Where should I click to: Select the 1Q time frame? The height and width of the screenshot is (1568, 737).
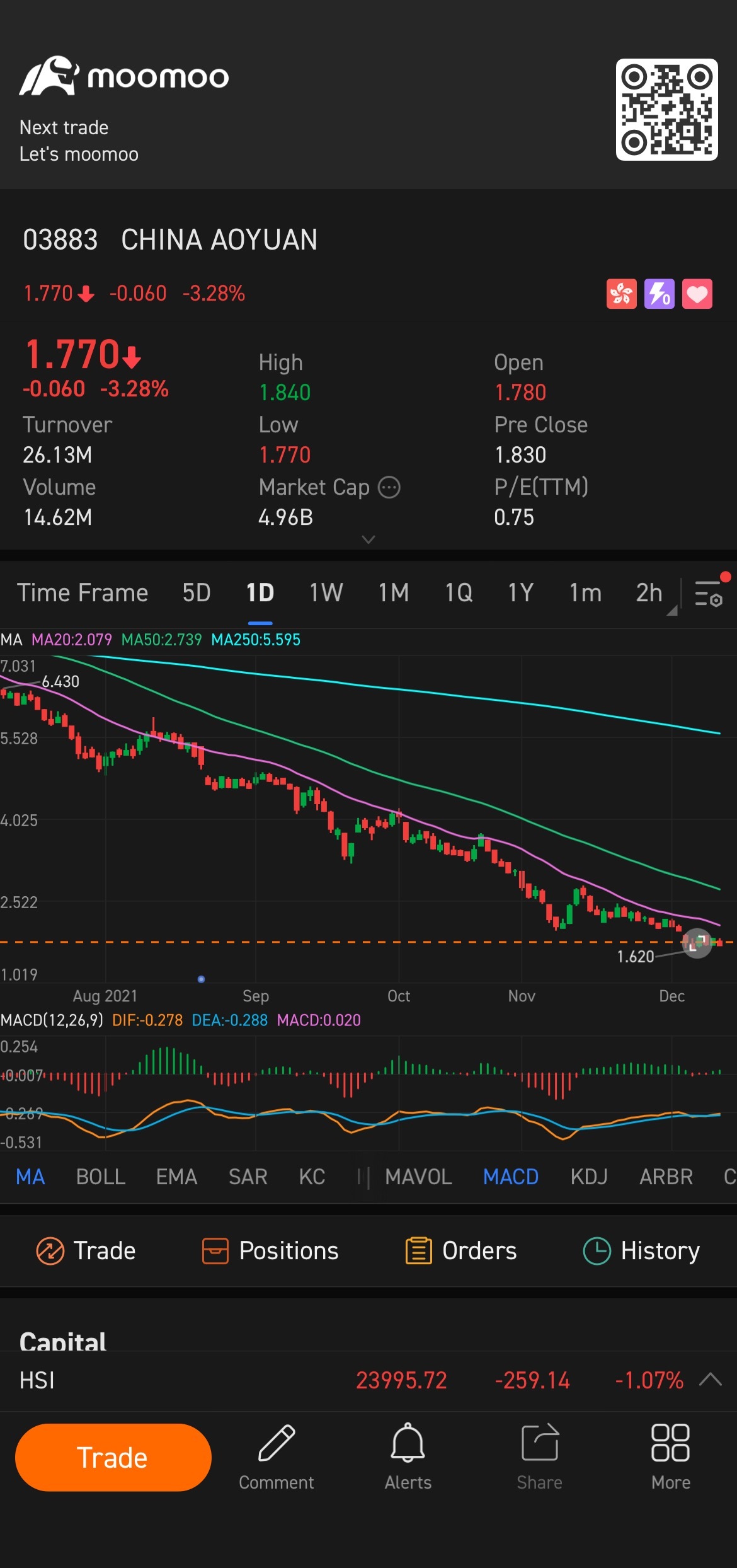[459, 593]
